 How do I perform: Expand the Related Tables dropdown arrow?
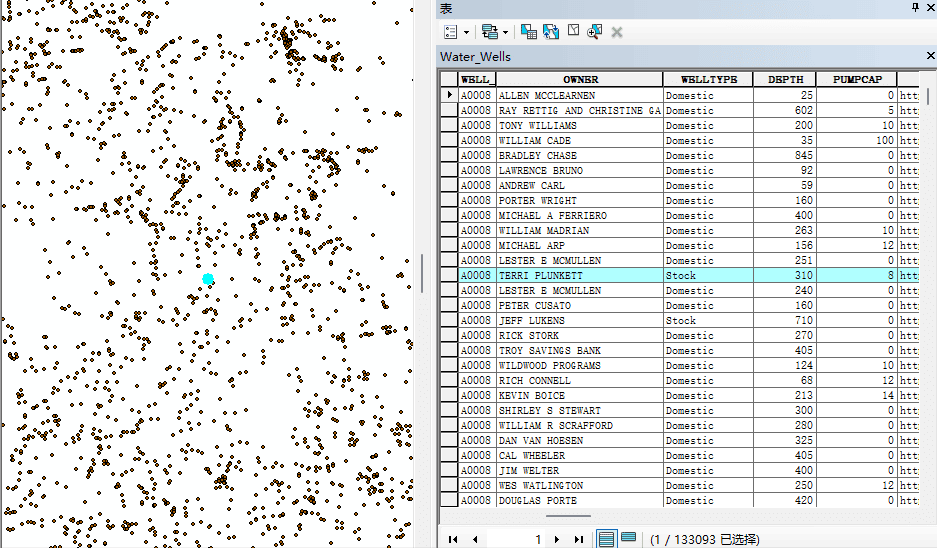506,32
